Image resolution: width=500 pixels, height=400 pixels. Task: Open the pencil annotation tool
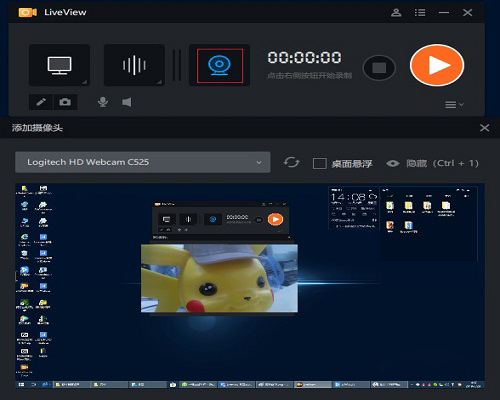pyautogui.click(x=41, y=102)
